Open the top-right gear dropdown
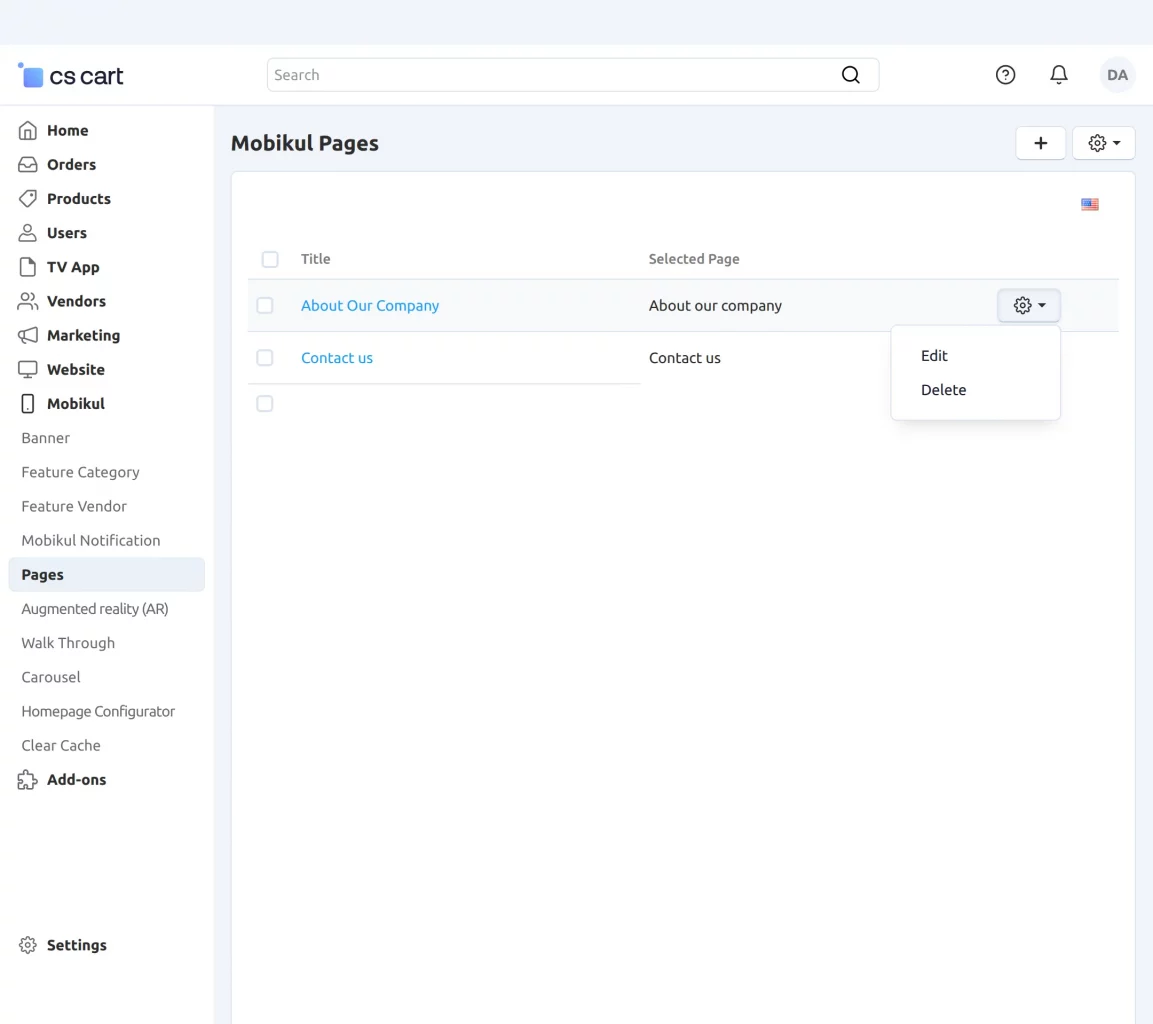The image size is (1153, 1024). (1103, 143)
